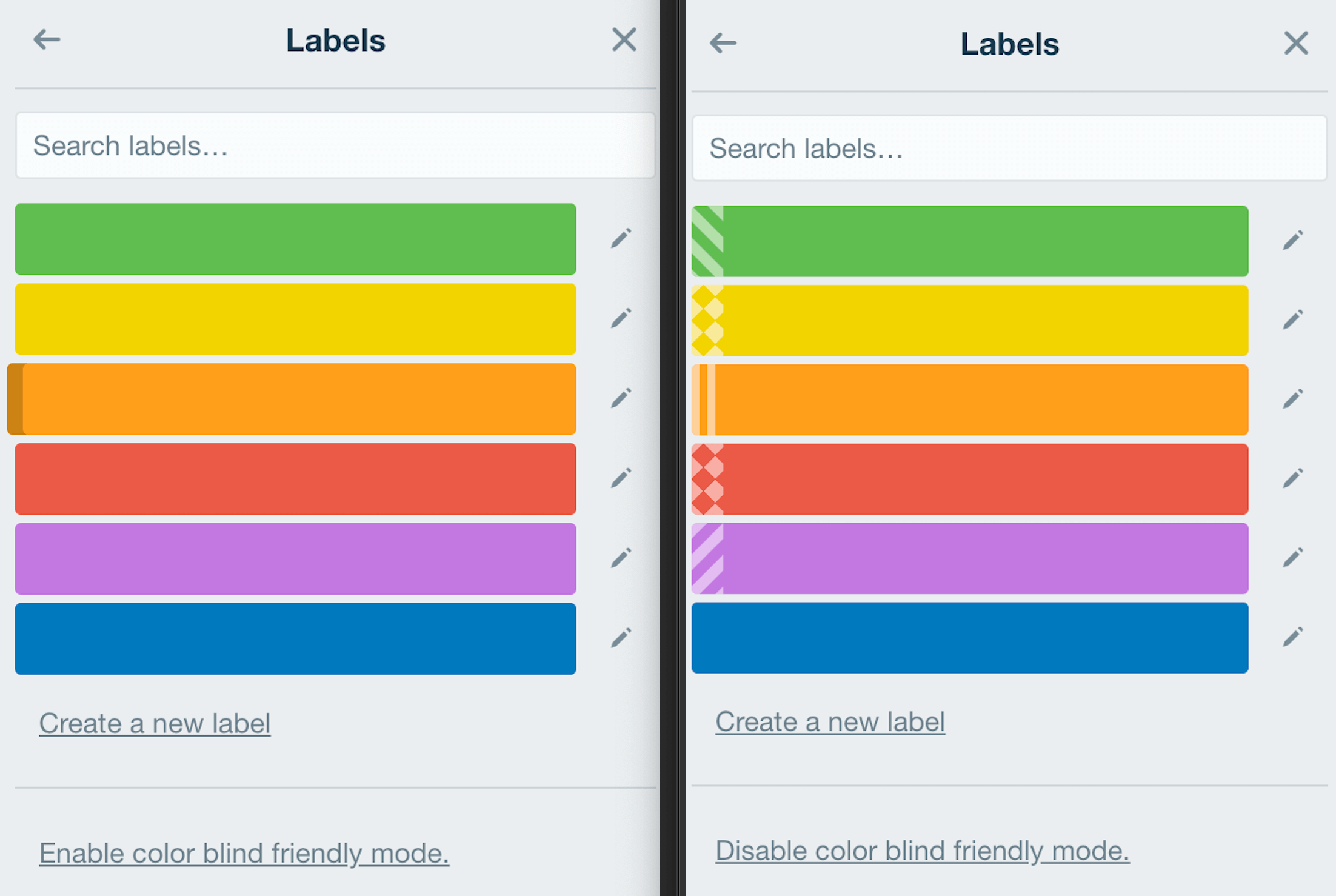Edit the blue label with its pencil icon
Image resolution: width=1336 pixels, height=896 pixels.
click(x=621, y=638)
